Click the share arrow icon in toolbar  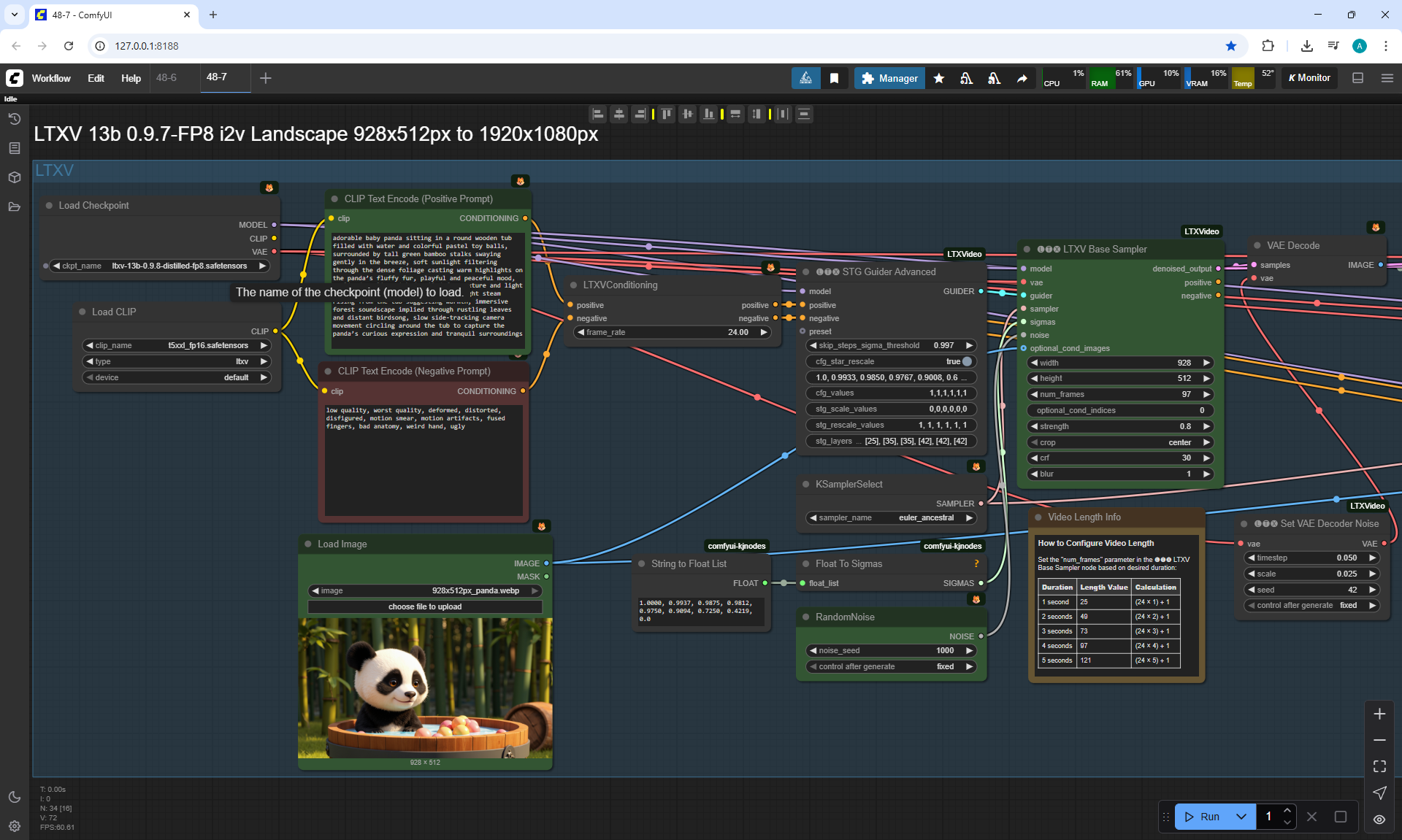point(1022,78)
